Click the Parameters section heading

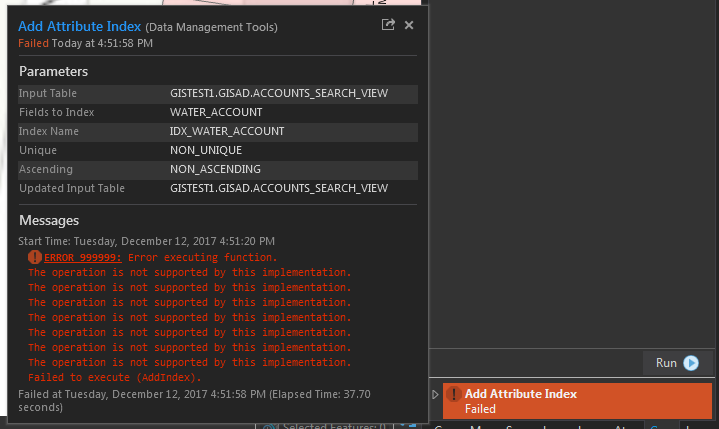53,72
